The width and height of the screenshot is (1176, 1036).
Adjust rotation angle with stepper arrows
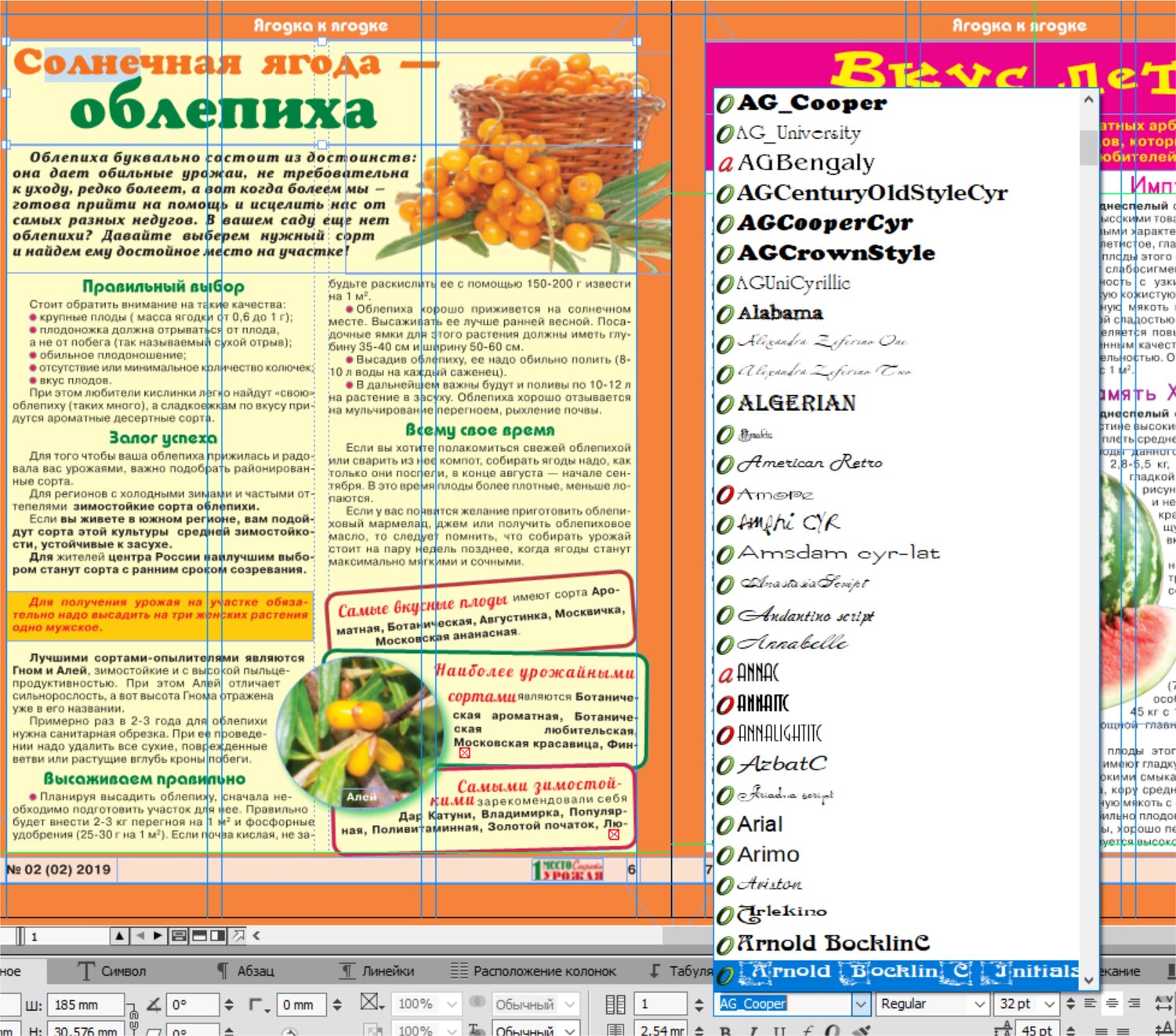(229, 1005)
